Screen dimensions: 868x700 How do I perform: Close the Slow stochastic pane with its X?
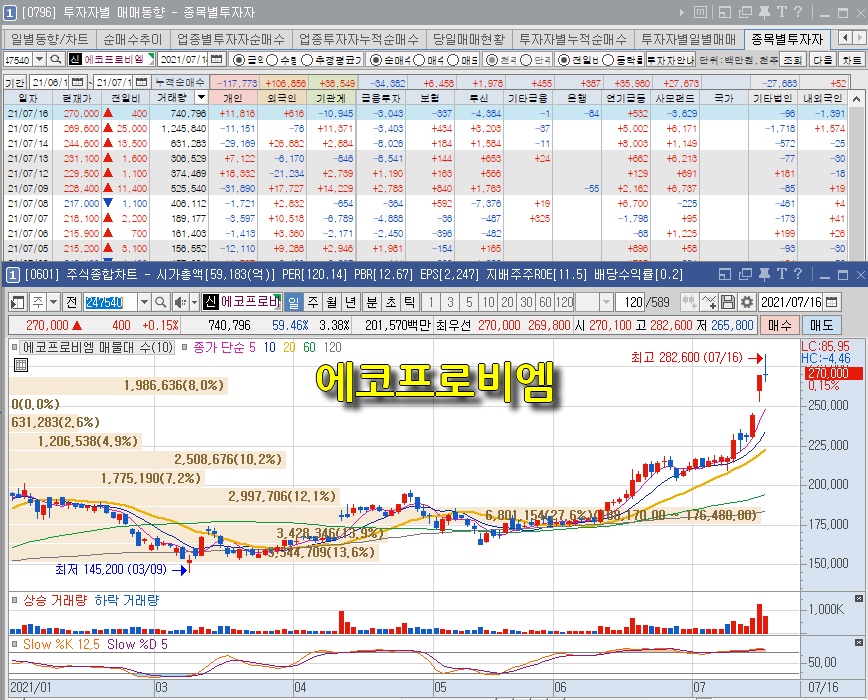(859, 642)
